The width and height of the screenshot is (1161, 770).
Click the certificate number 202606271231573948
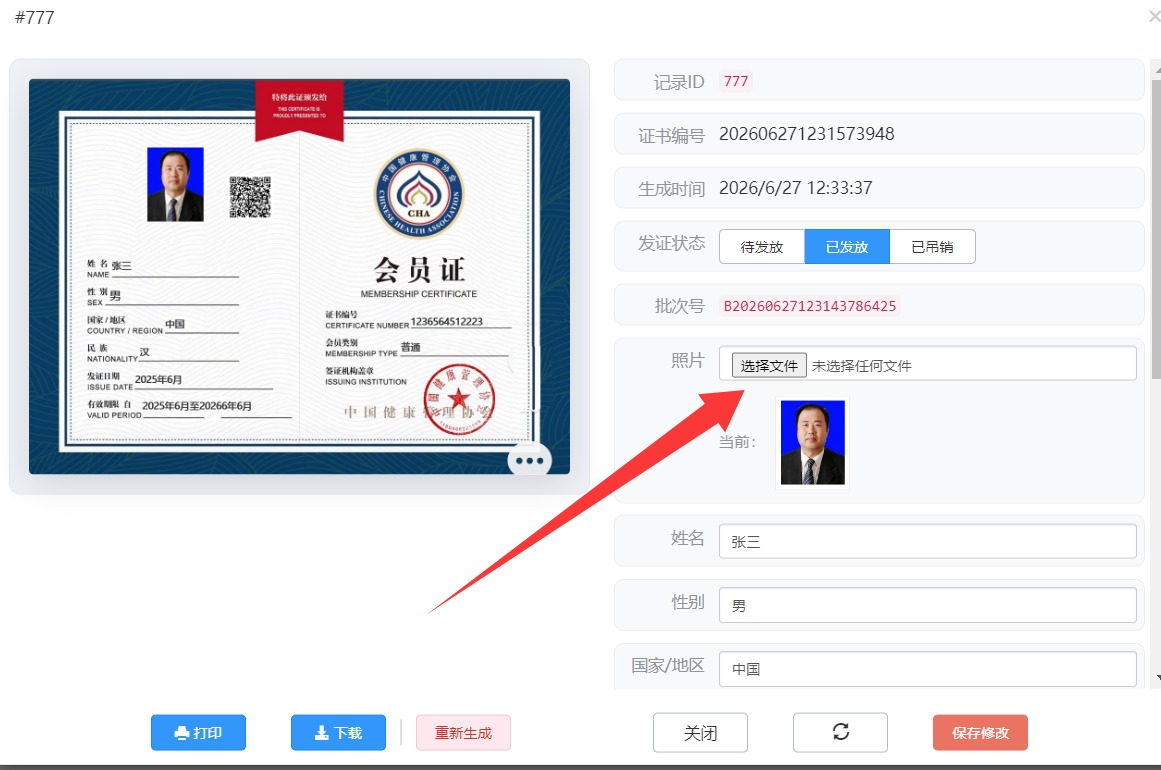coord(806,134)
